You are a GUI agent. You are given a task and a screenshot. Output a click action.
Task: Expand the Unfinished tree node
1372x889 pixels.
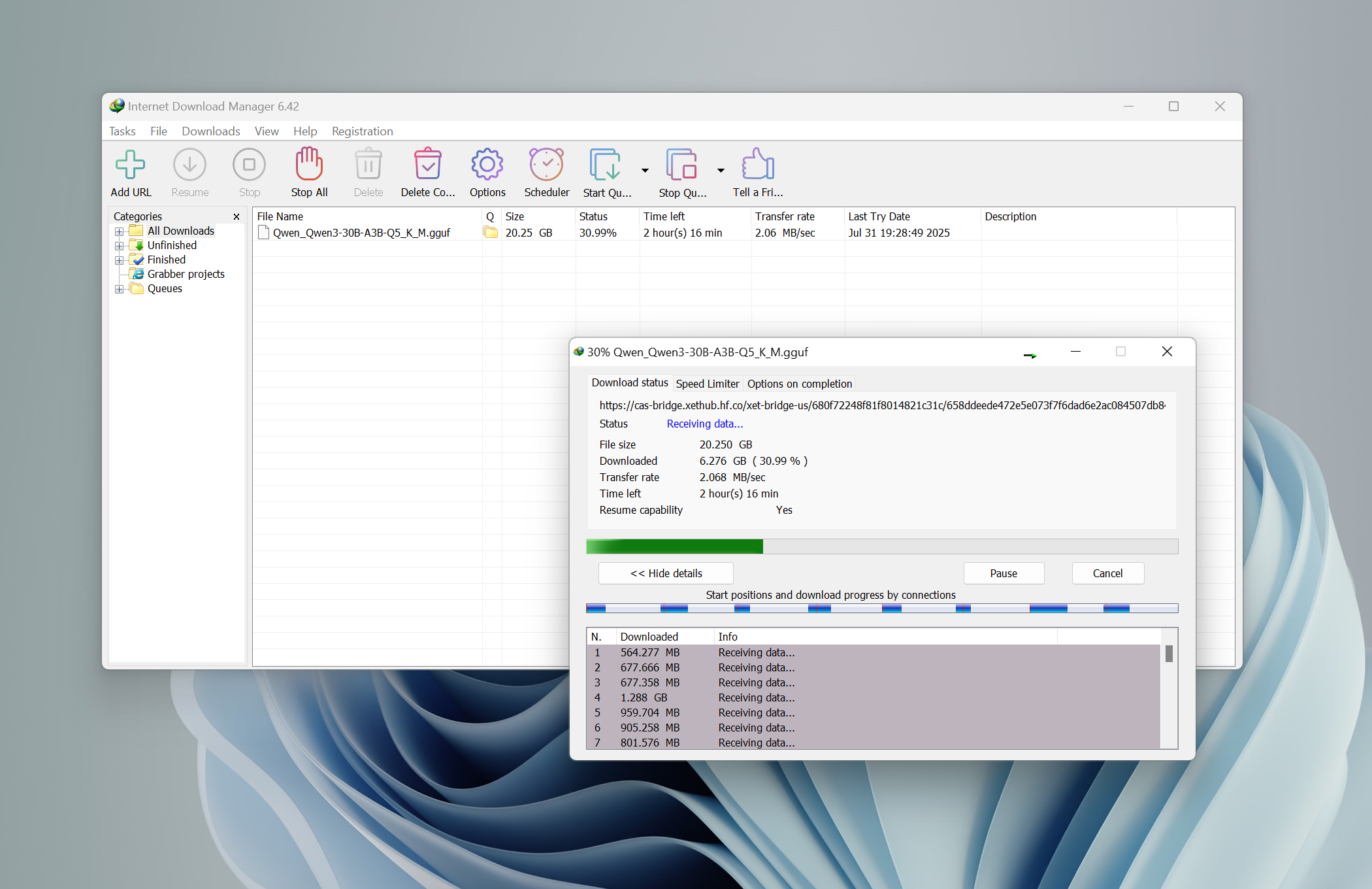(119, 246)
